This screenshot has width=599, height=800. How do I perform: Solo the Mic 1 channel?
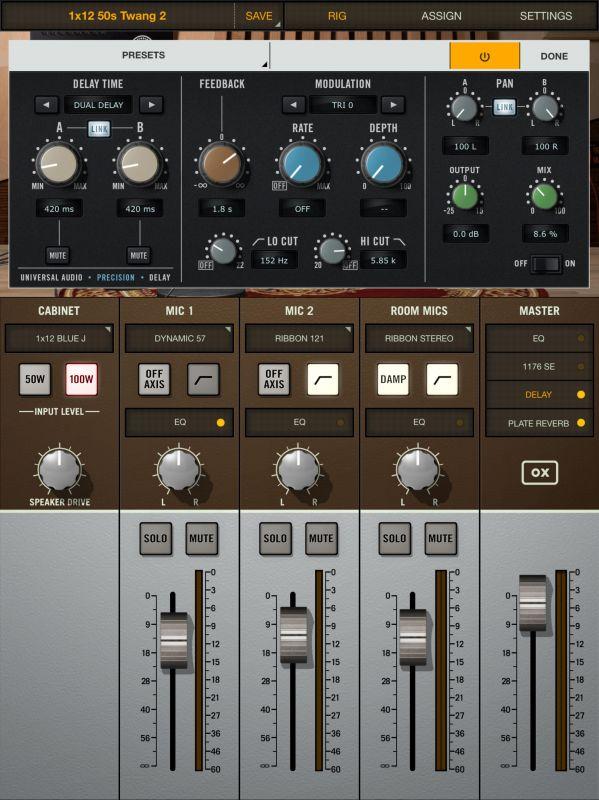155,538
